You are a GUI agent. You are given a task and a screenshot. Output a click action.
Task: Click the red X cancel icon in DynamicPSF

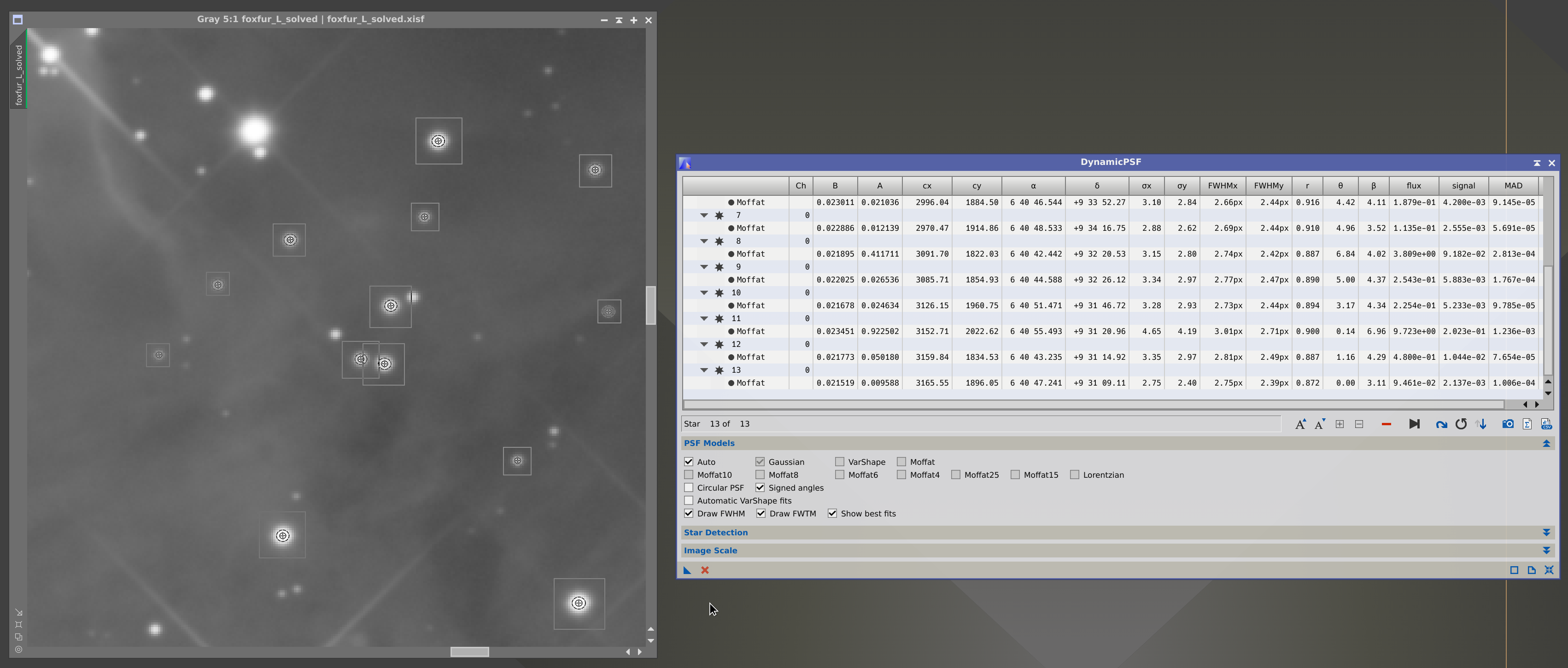pos(705,570)
